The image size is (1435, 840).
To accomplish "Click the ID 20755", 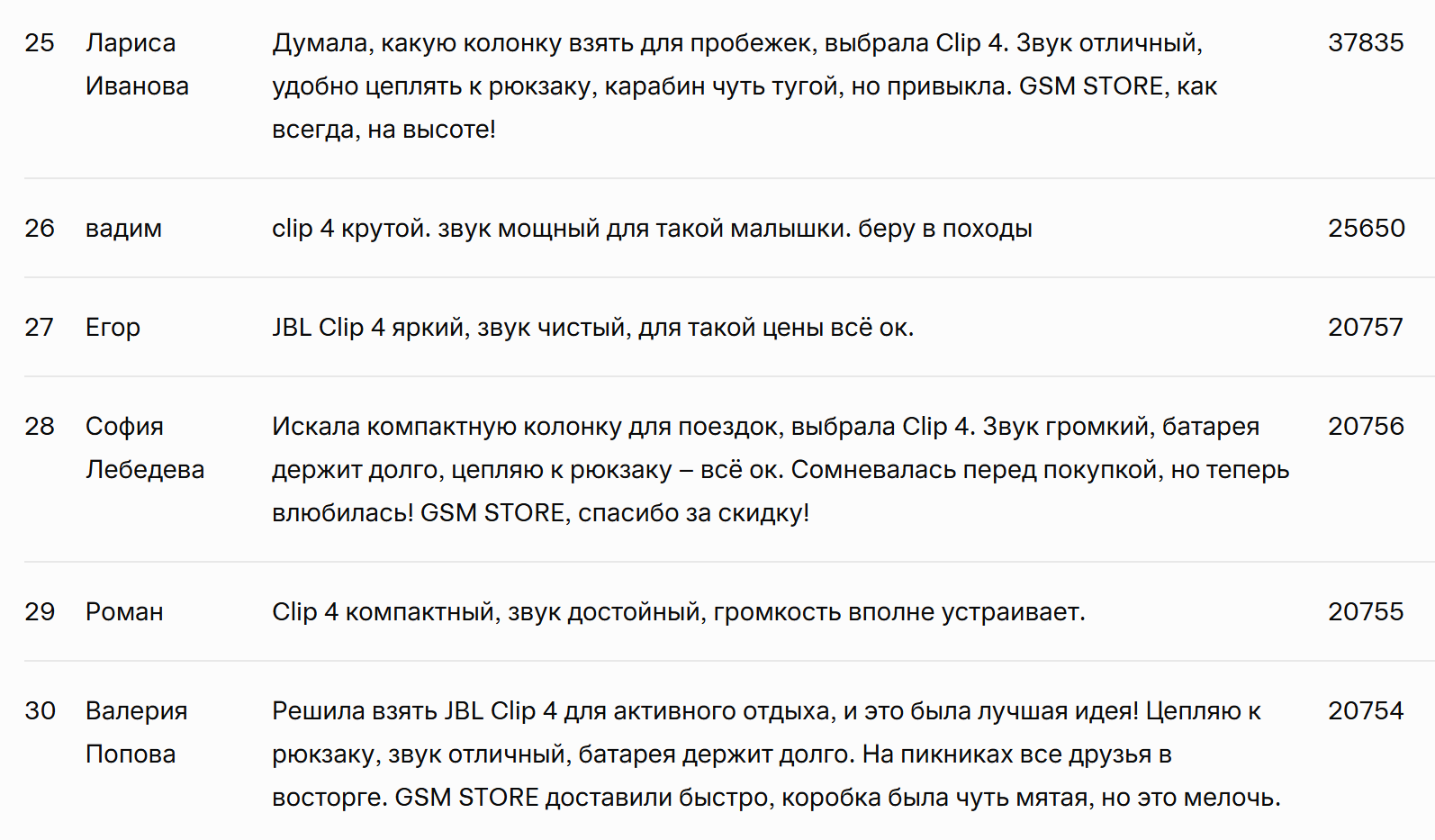I will (1365, 612).
